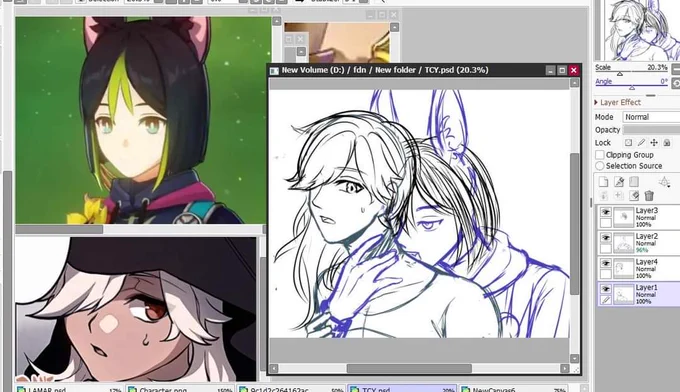Maximize the TCY.psd canvas window
This screenshot has width=680, height=392.
[562, 70]
